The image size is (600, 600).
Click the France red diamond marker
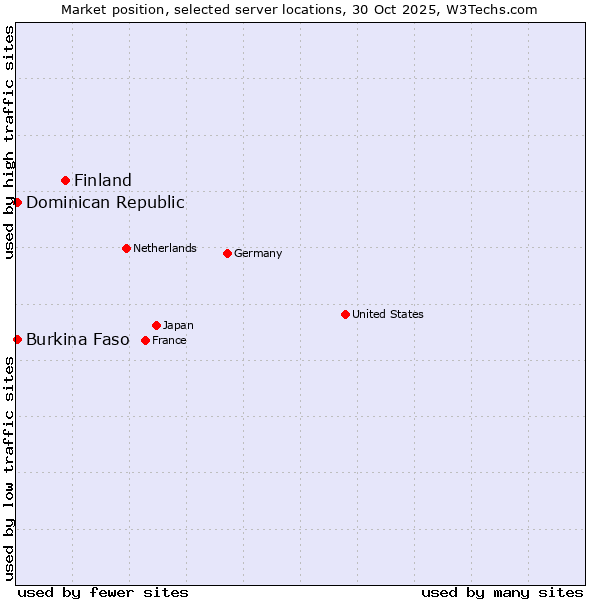coord(146,340)
